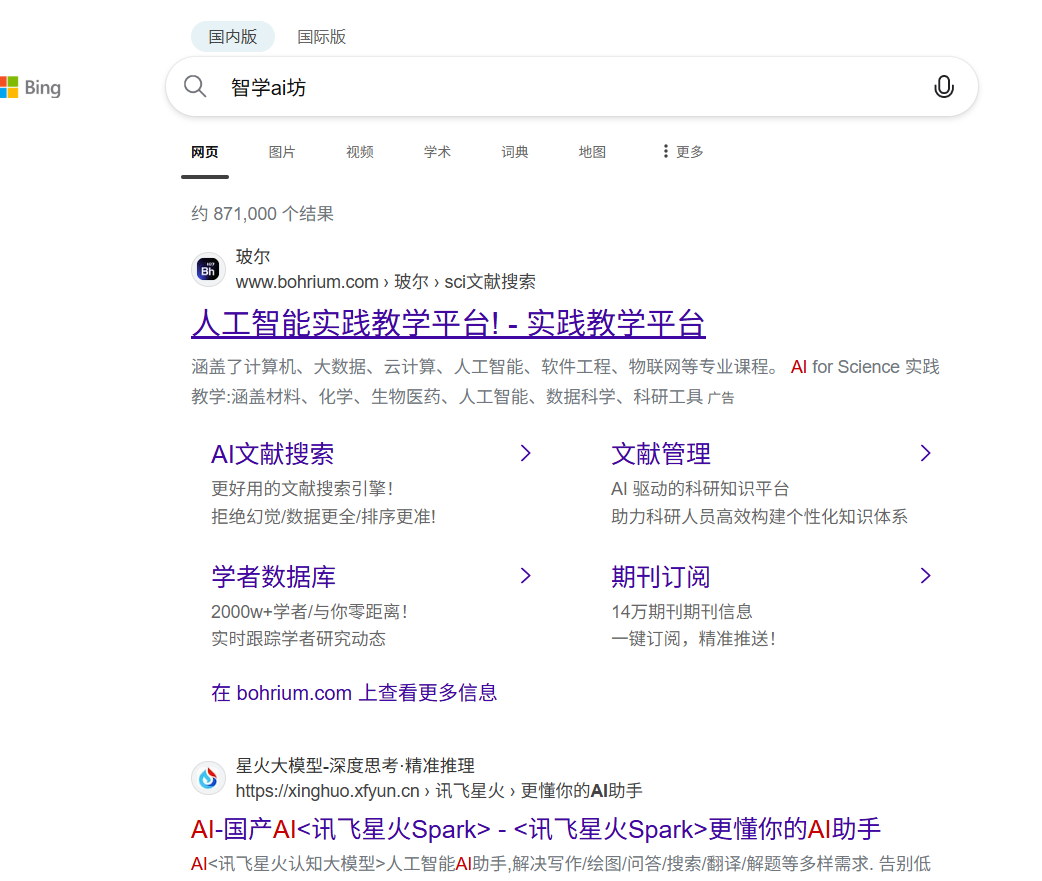Open the three-dot 更多 menu

click(x=682, y=152)
